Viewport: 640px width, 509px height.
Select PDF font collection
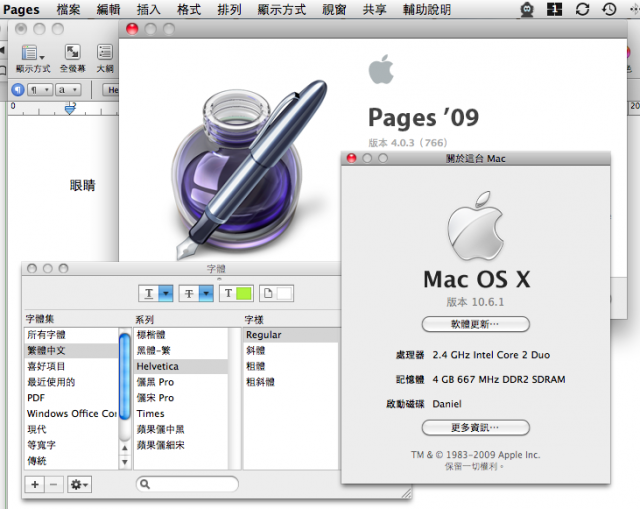(72, 398)
